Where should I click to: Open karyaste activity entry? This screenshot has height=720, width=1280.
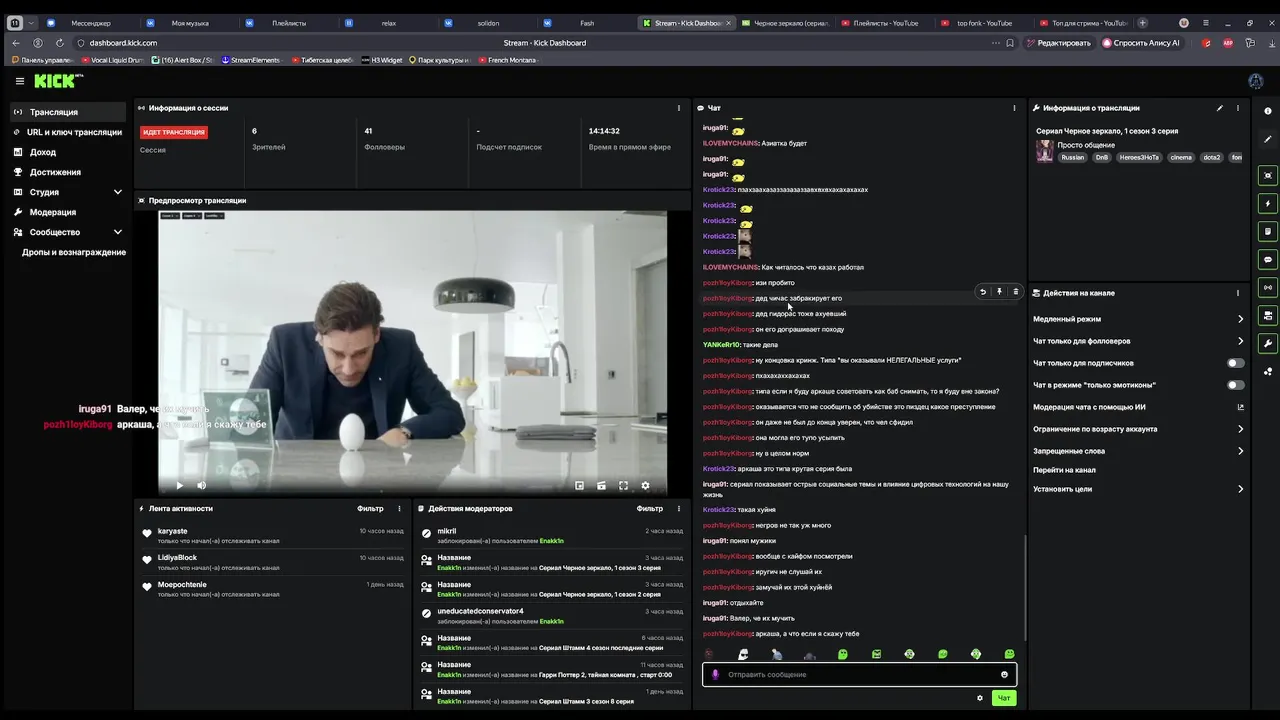coord(273,535)
